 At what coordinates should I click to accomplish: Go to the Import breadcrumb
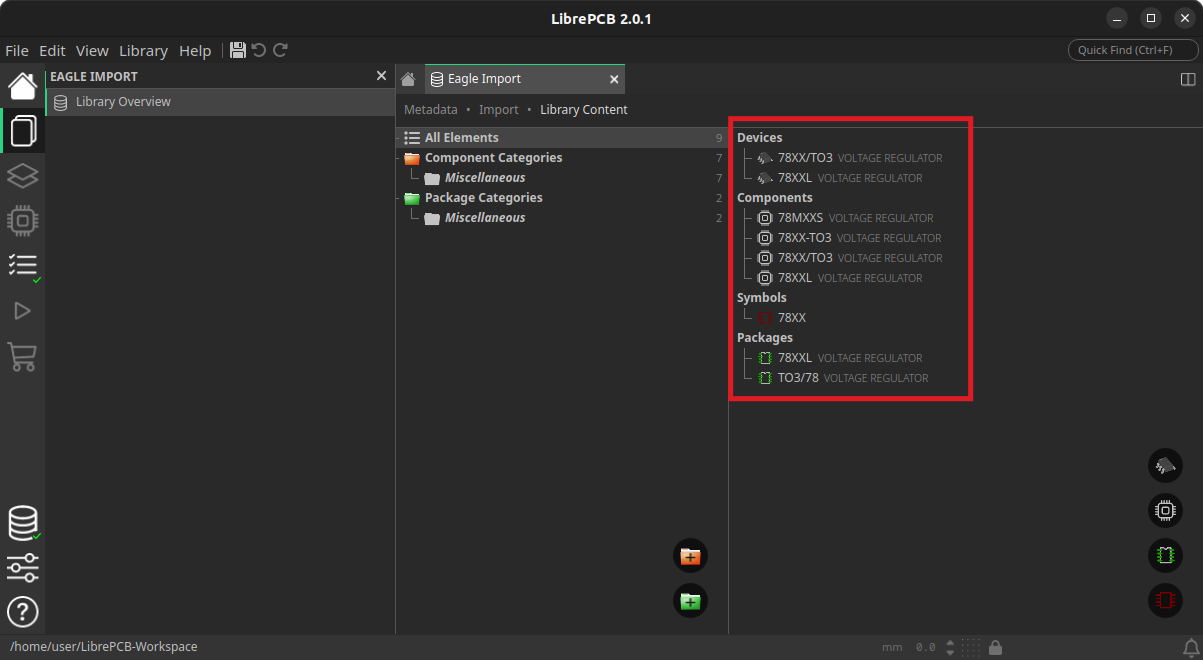[499, 110]
